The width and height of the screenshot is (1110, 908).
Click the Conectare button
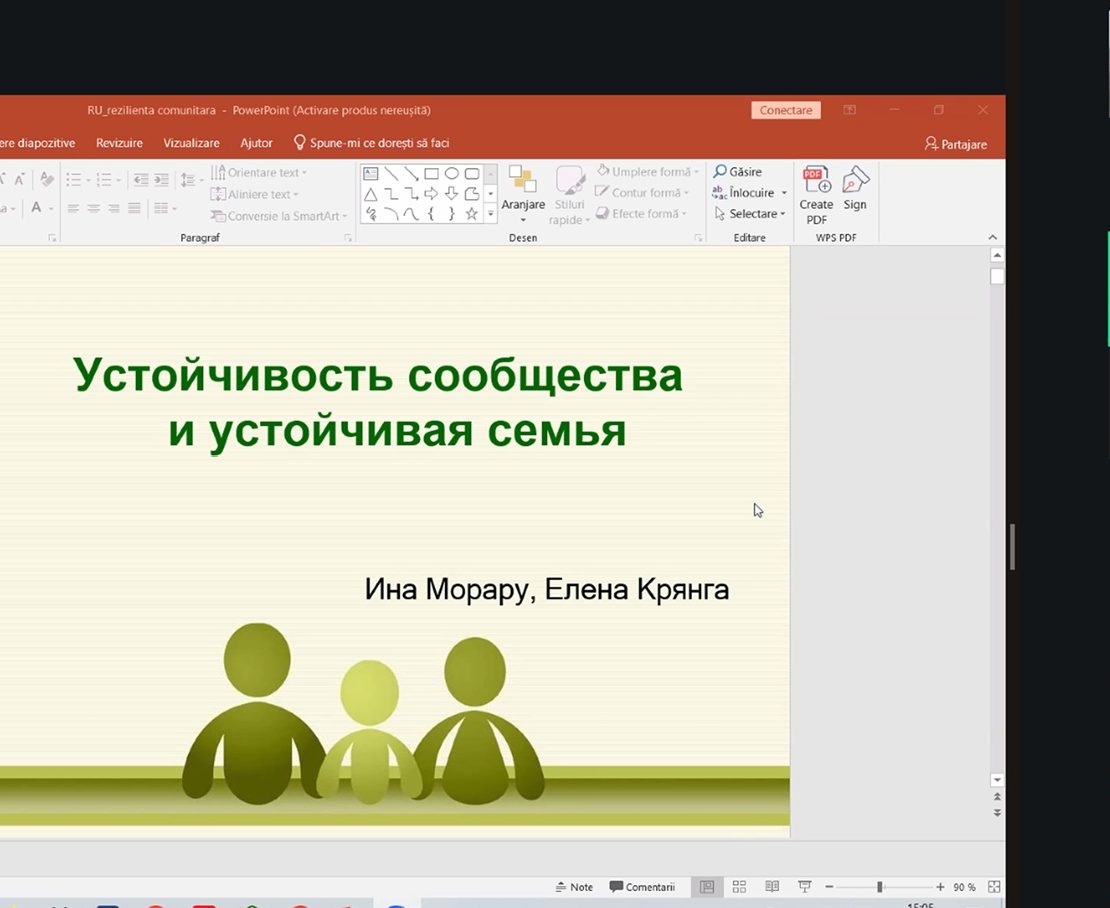point(786,110)
